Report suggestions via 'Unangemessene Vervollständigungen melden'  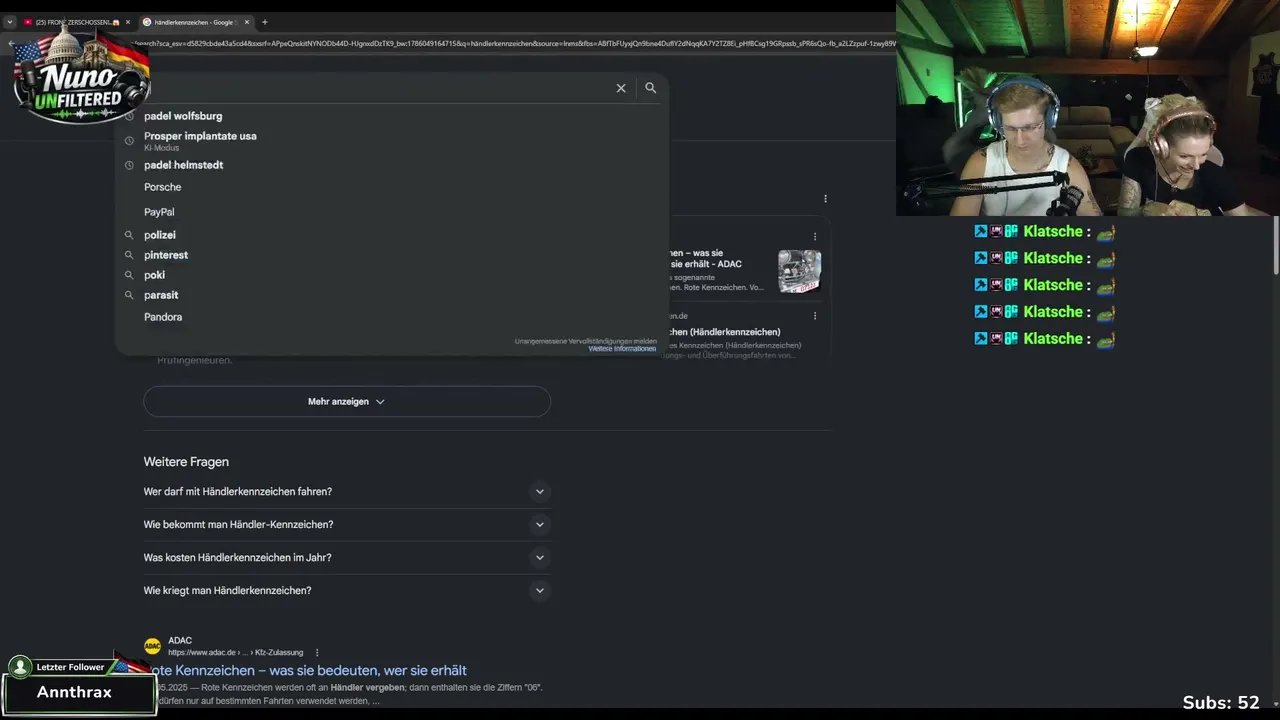tap(586, 341)
